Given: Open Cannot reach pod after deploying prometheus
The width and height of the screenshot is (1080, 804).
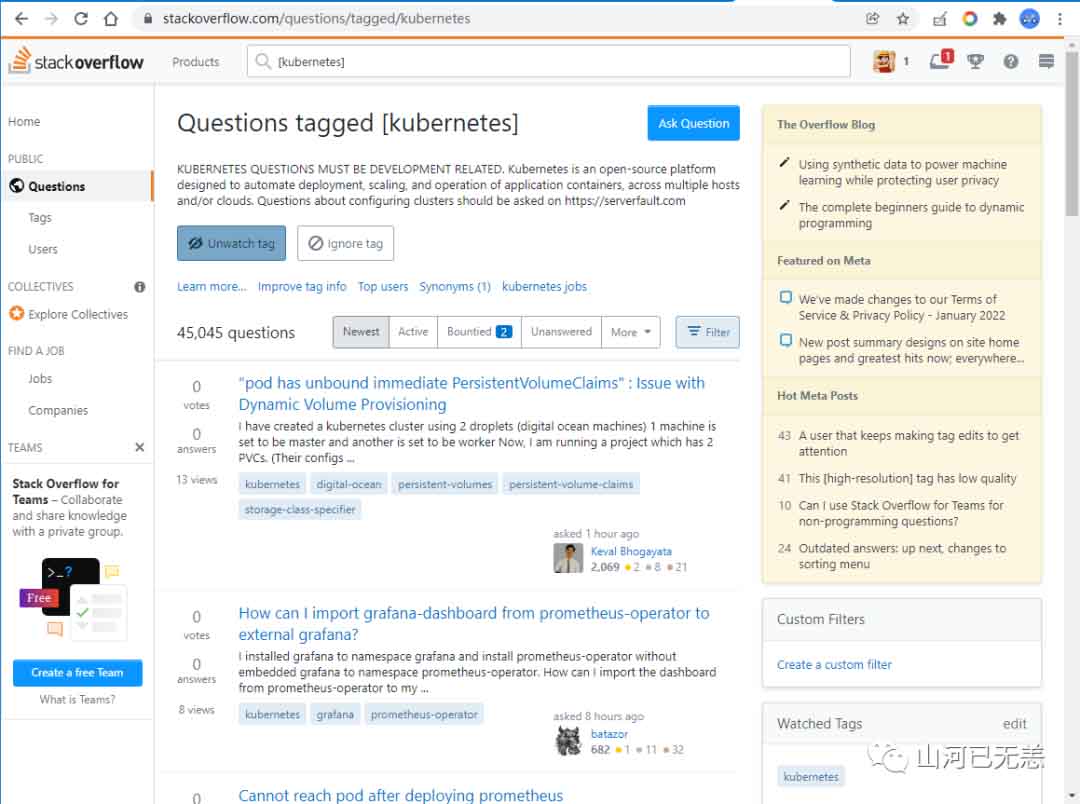Looking at the screenshot, I should point(401,795).
